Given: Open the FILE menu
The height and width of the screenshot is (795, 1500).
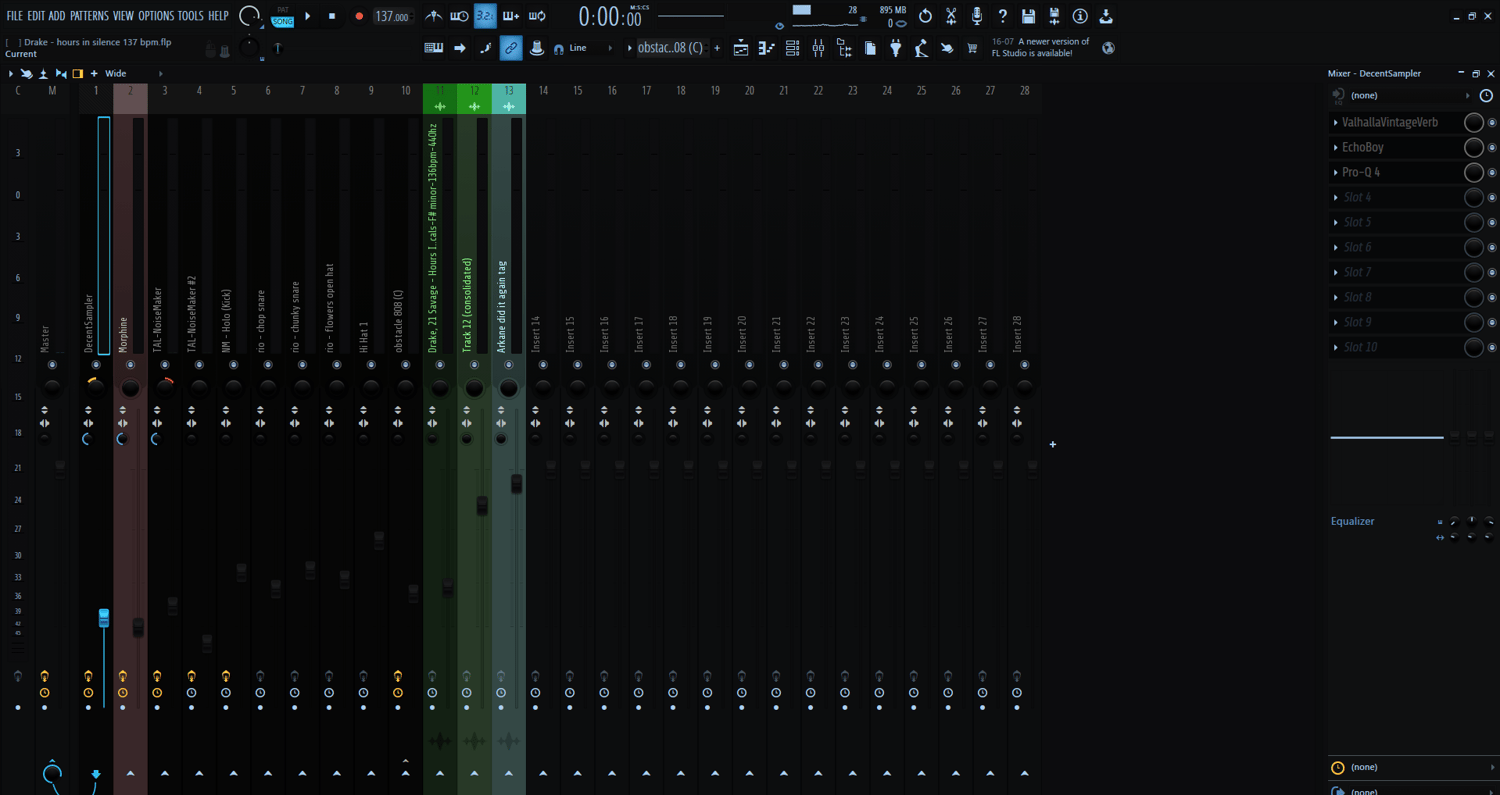Looking at the screenshot, I should [x=15, y=16].
